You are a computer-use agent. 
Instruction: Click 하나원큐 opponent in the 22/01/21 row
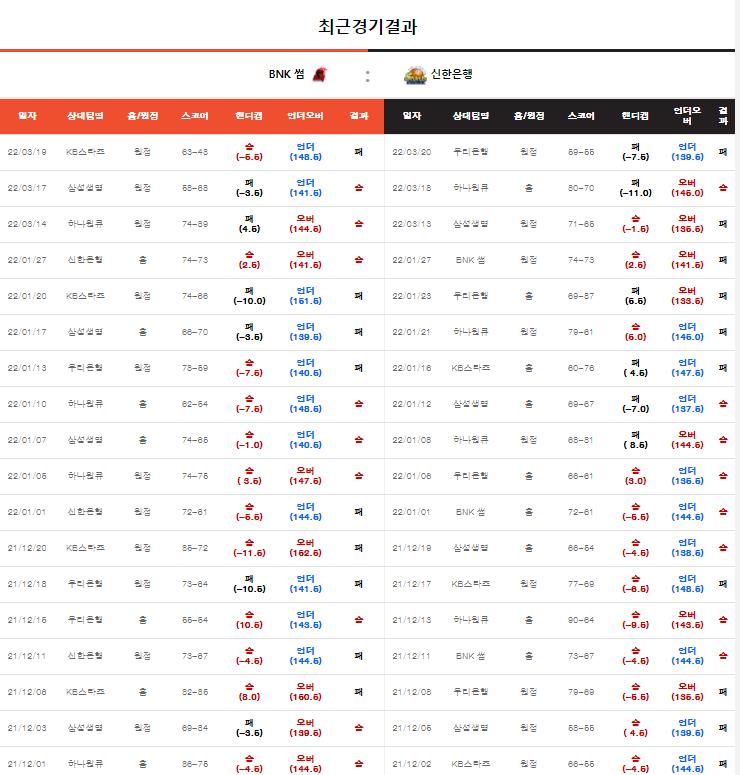(x=471, y=332)
